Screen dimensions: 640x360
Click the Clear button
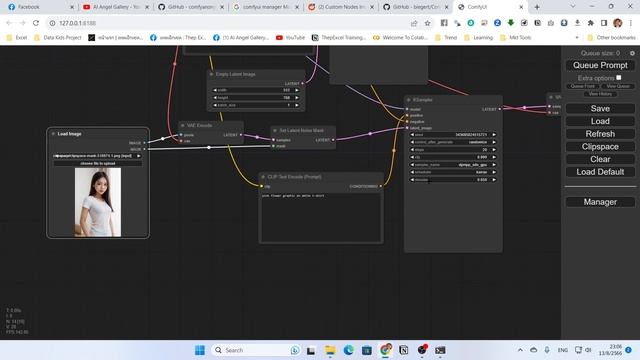(600, 159)
